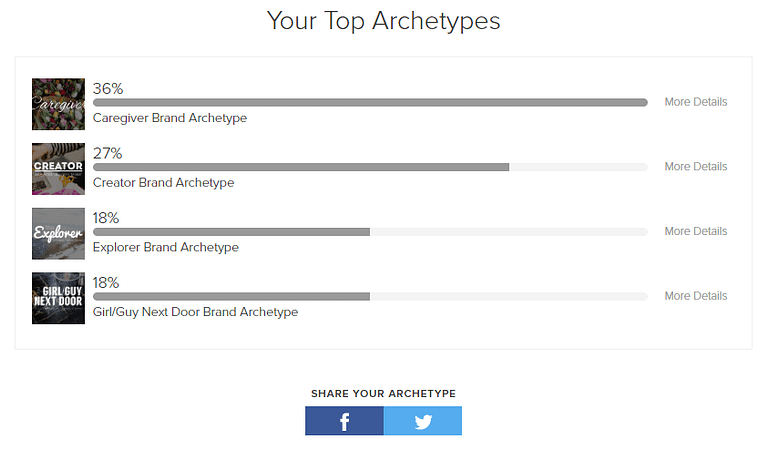View More Details for Caregiver archetype

coord(696,102)
